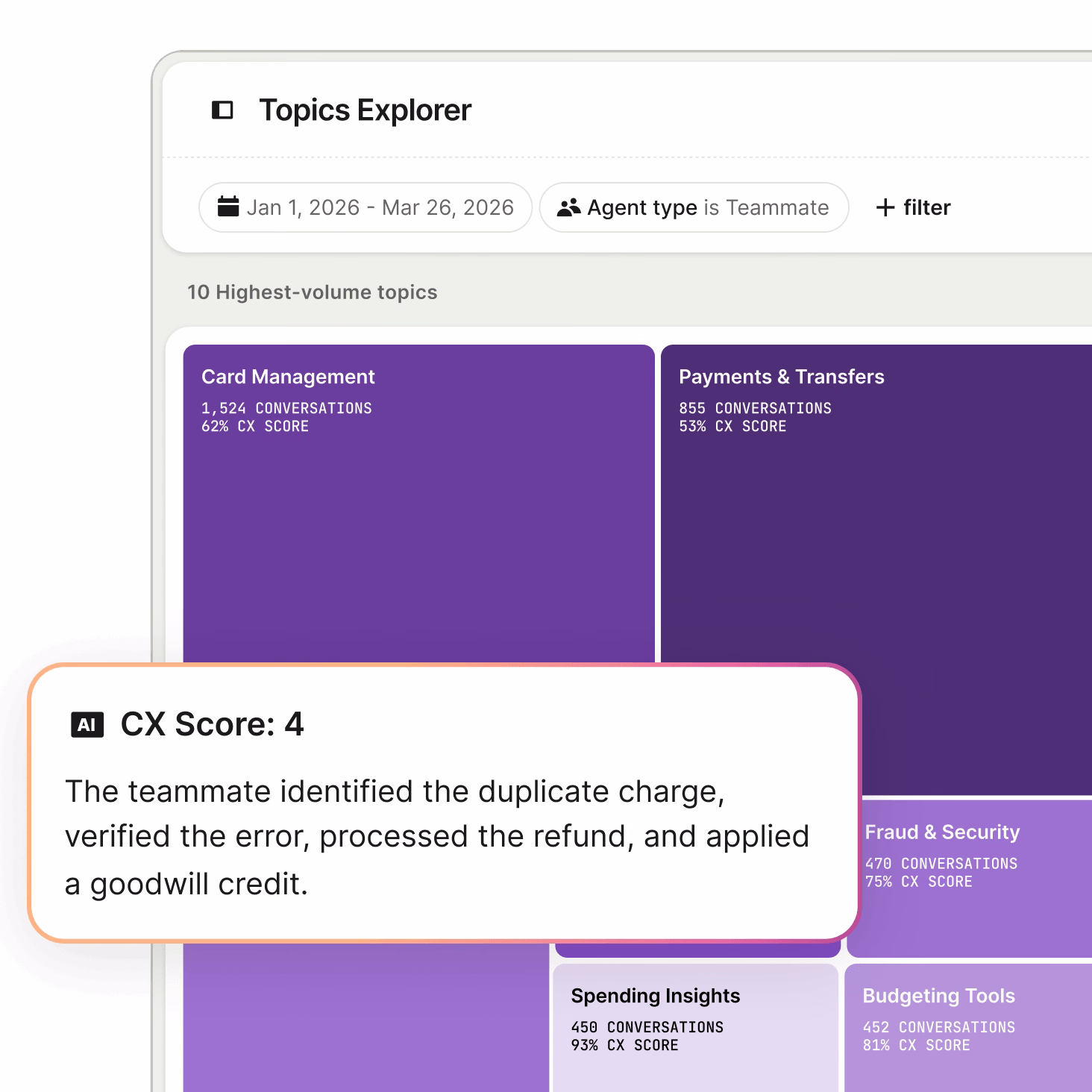
Task: Add a new filter via filter text
Action: [x=926, y=207]
